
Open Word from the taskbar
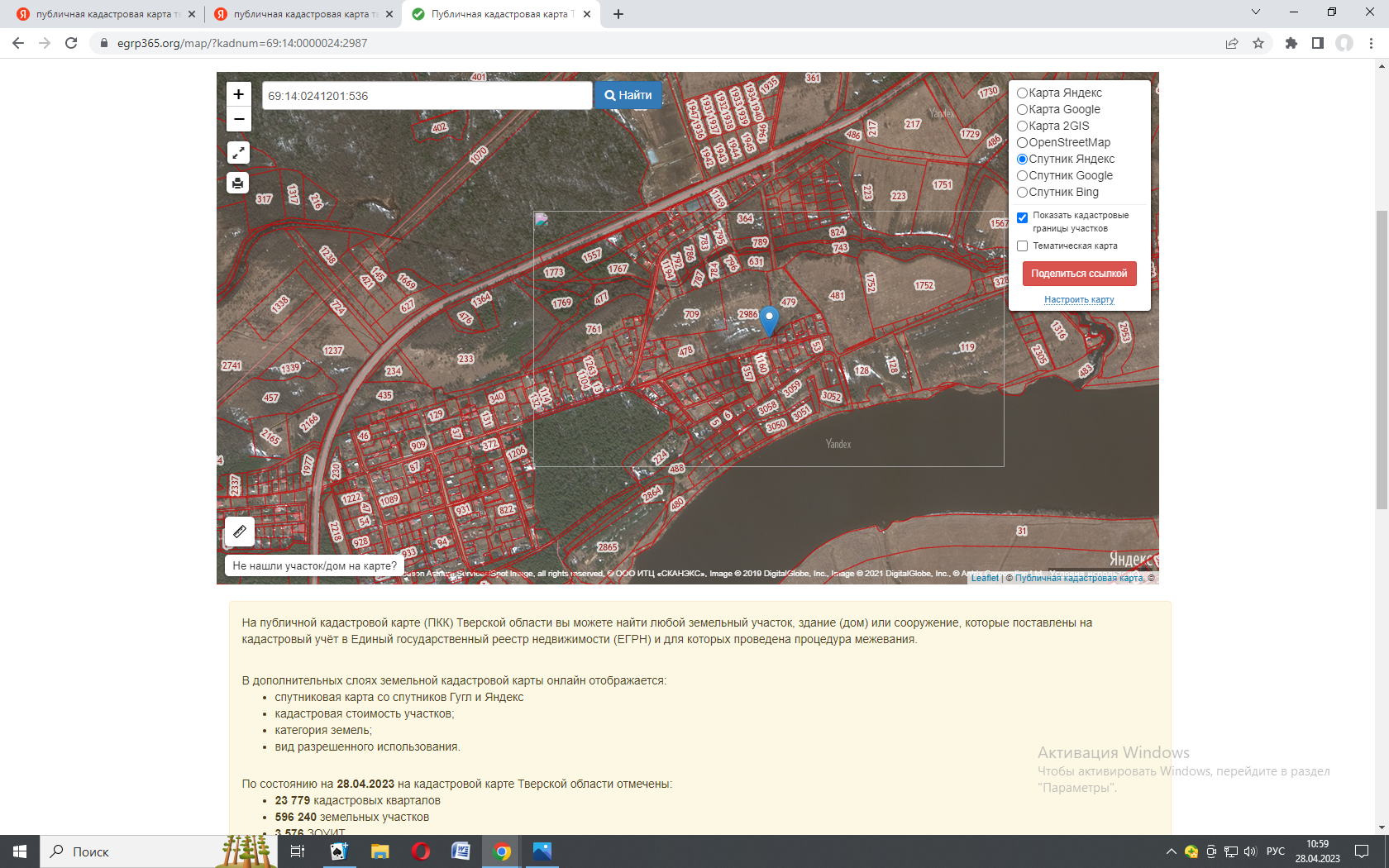461,851
